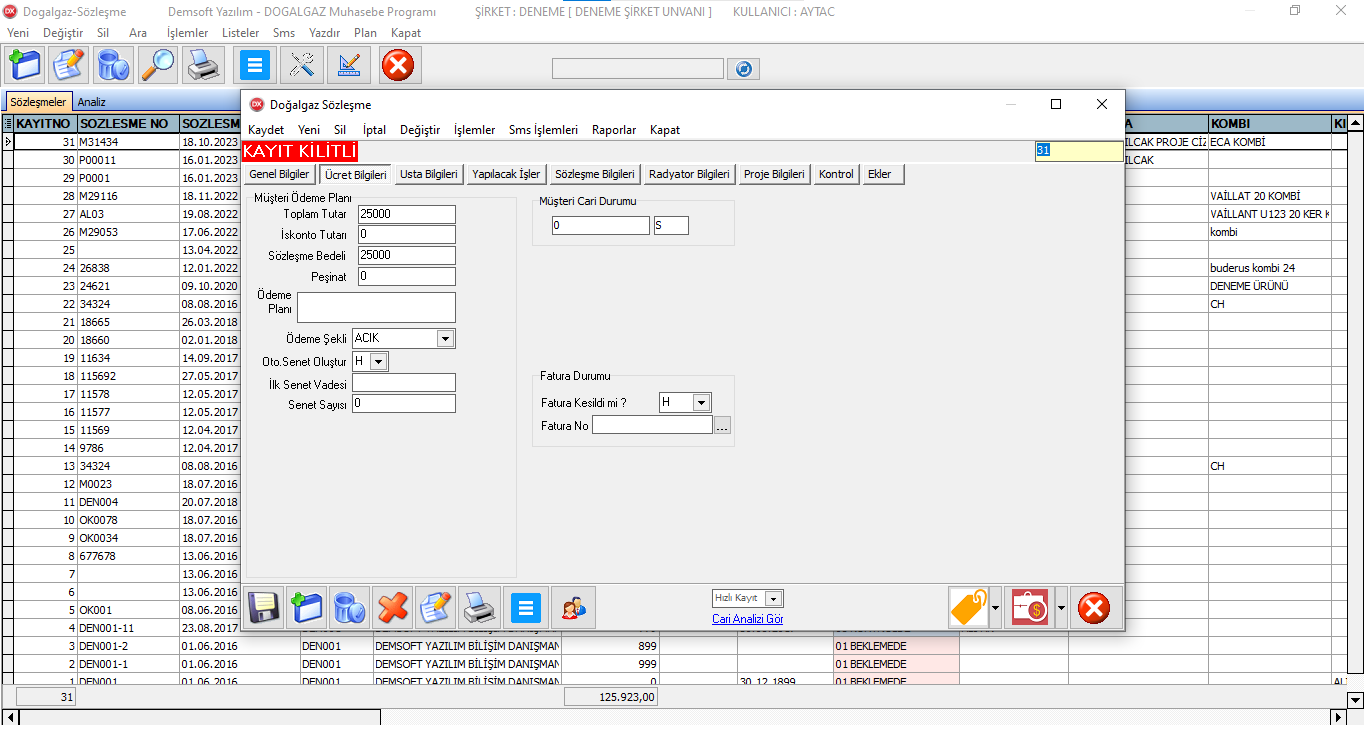Click the printer icon in the dialog bottom toolbar
Viewport: 1366px width, 750px height.
[479, 607]
